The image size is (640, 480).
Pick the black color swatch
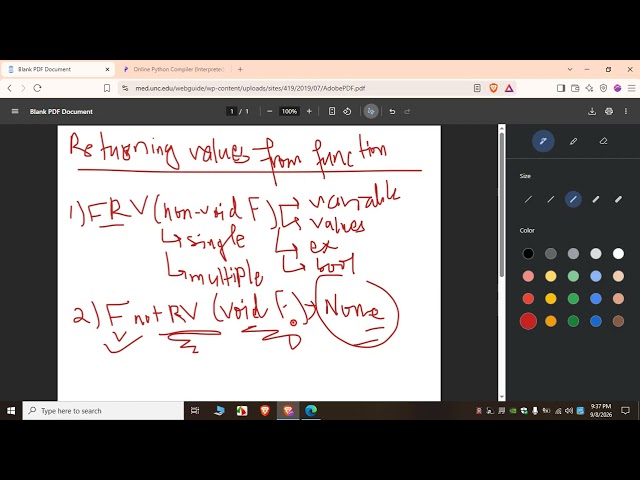coord(528,253)
